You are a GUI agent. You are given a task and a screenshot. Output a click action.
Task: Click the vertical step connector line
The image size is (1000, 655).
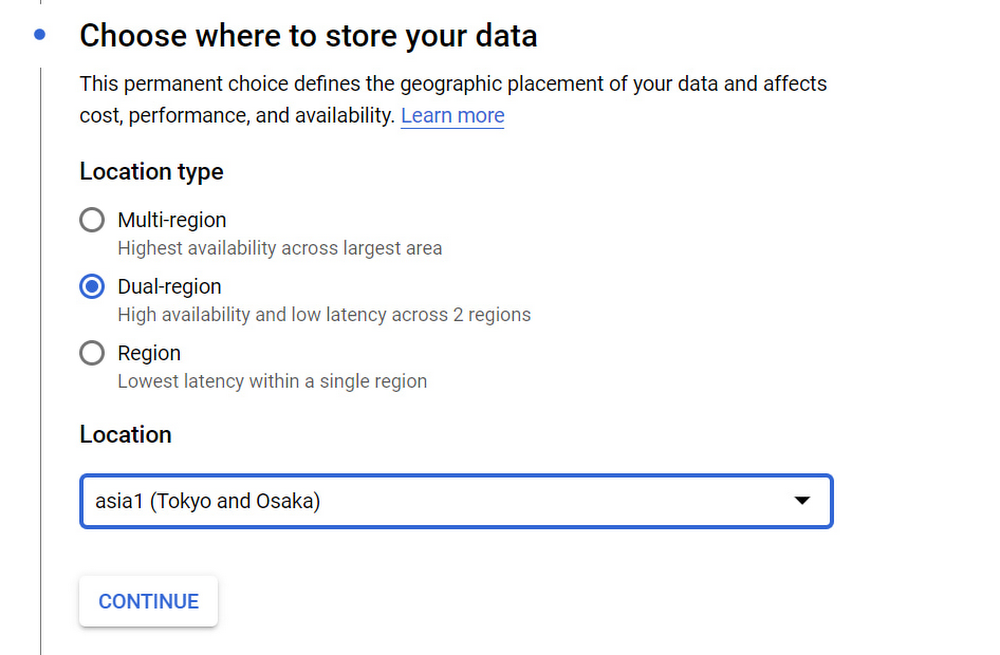(x=38, y=350)
